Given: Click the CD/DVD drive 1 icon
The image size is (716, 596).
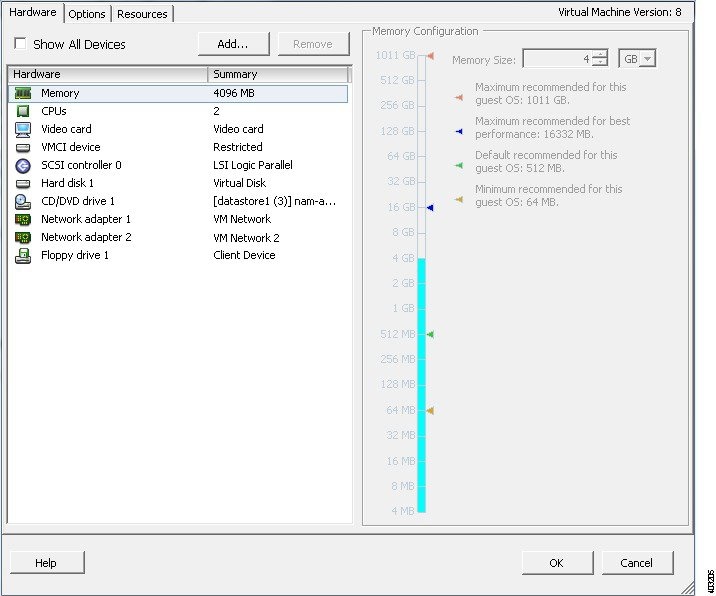Looking at the screenshot, I should click(x=23, y=201).
